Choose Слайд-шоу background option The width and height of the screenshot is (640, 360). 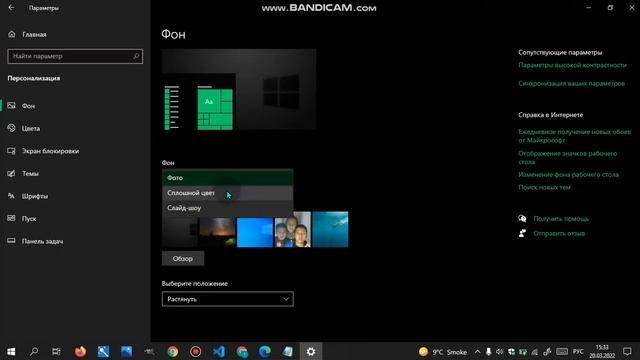(x=227, y=208)
